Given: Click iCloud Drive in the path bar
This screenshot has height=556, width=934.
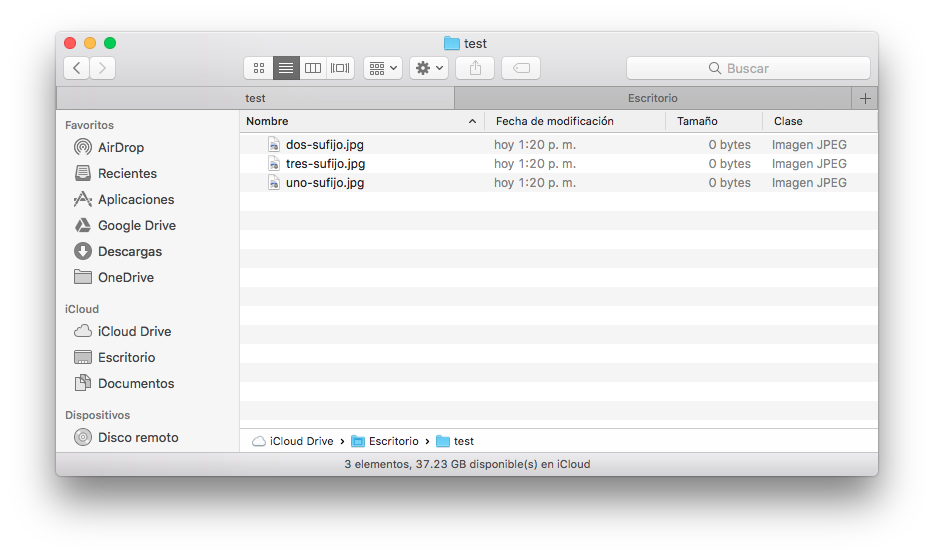Looking at the screenshot, I should (292, 441).
